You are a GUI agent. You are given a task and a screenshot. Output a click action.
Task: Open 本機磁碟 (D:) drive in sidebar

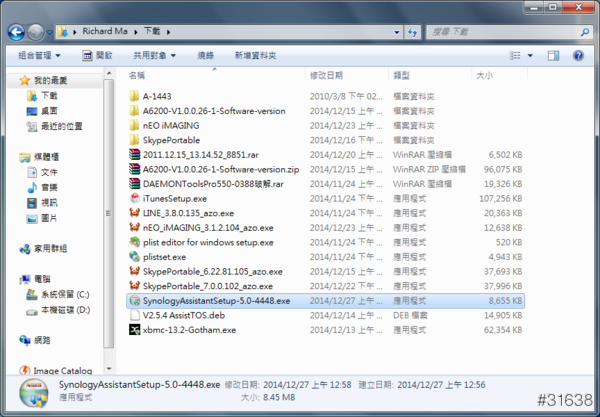pos(66,310)
